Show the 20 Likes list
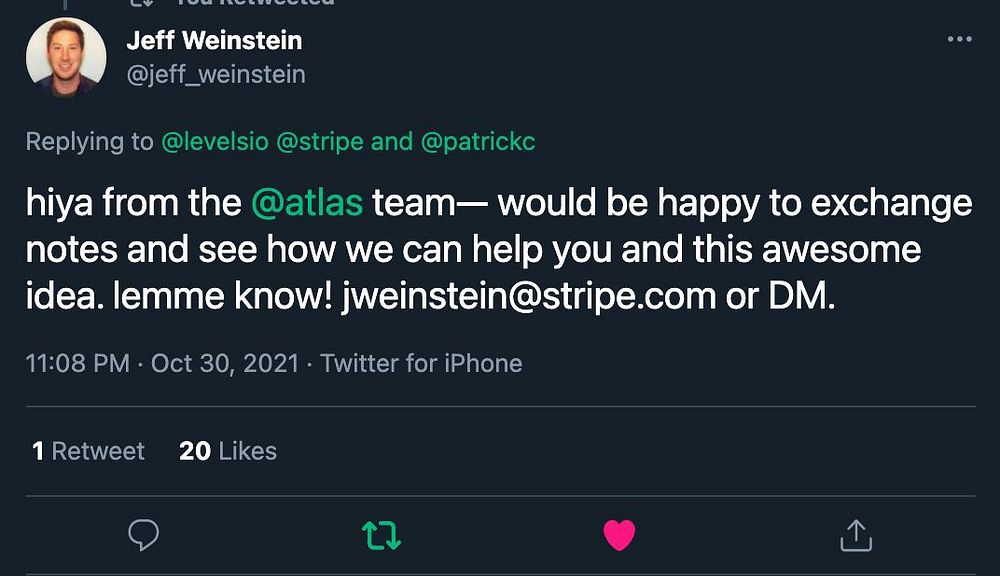 click(228, 451)
